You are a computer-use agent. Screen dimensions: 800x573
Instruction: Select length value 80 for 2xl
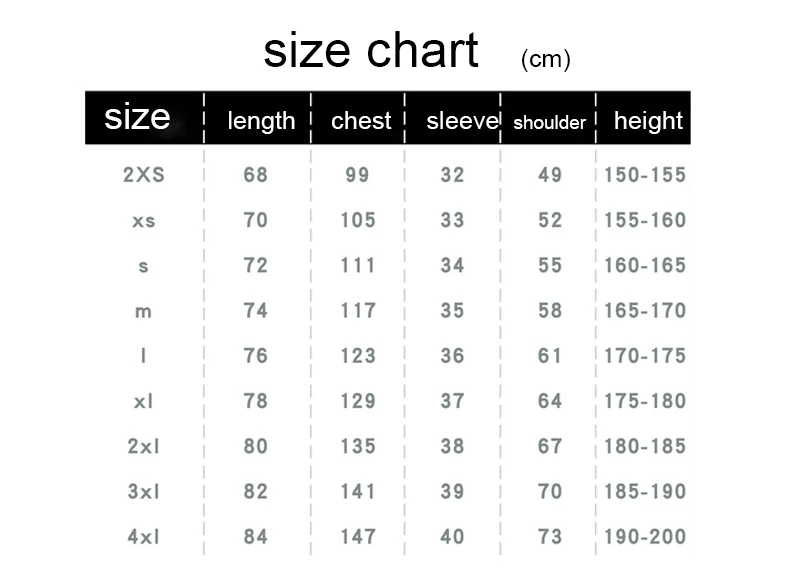pyautogui.click(x=256, y=446)
